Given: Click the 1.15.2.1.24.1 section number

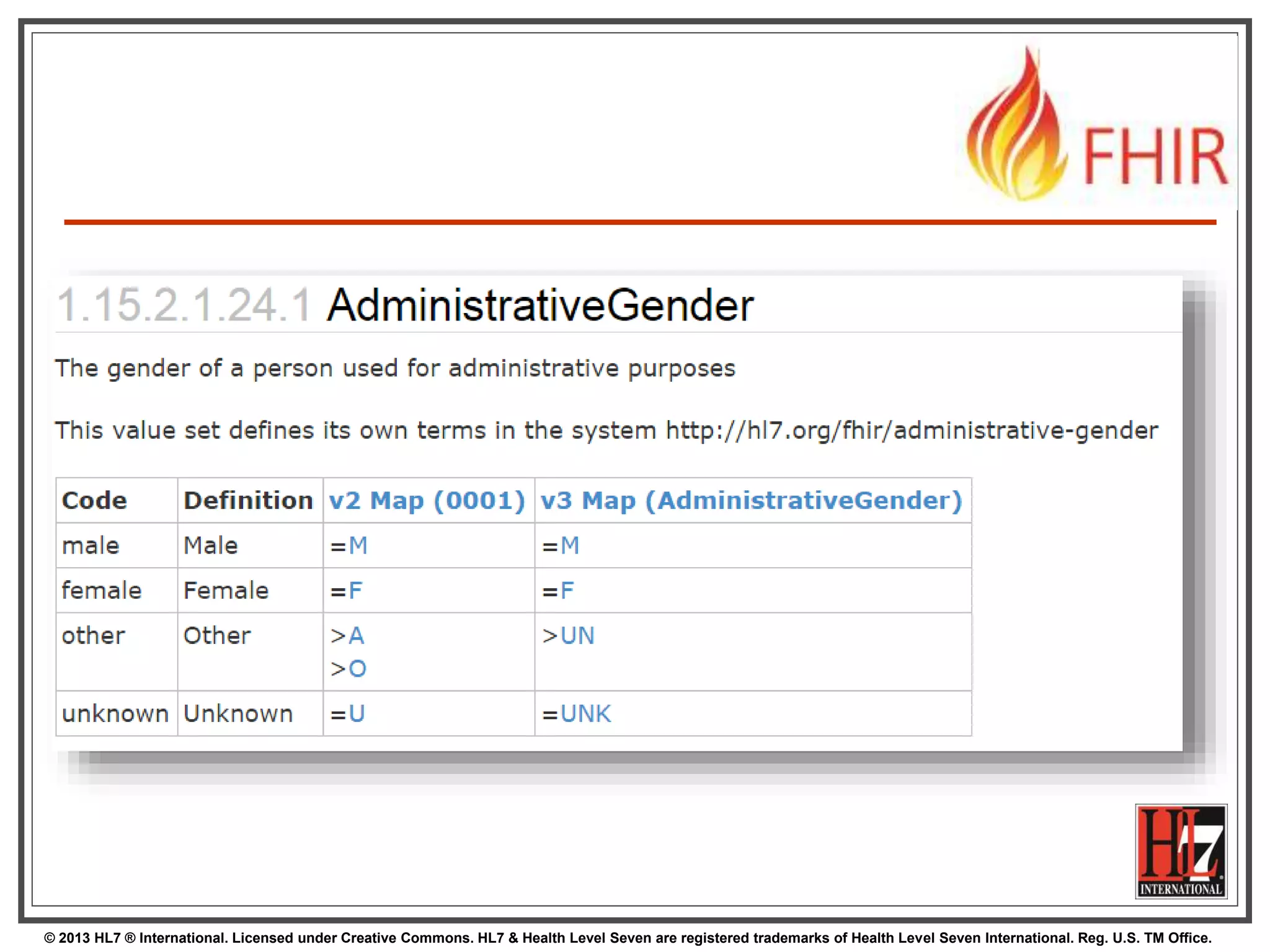Looking at the screenshot, I should tap(184, 306).
